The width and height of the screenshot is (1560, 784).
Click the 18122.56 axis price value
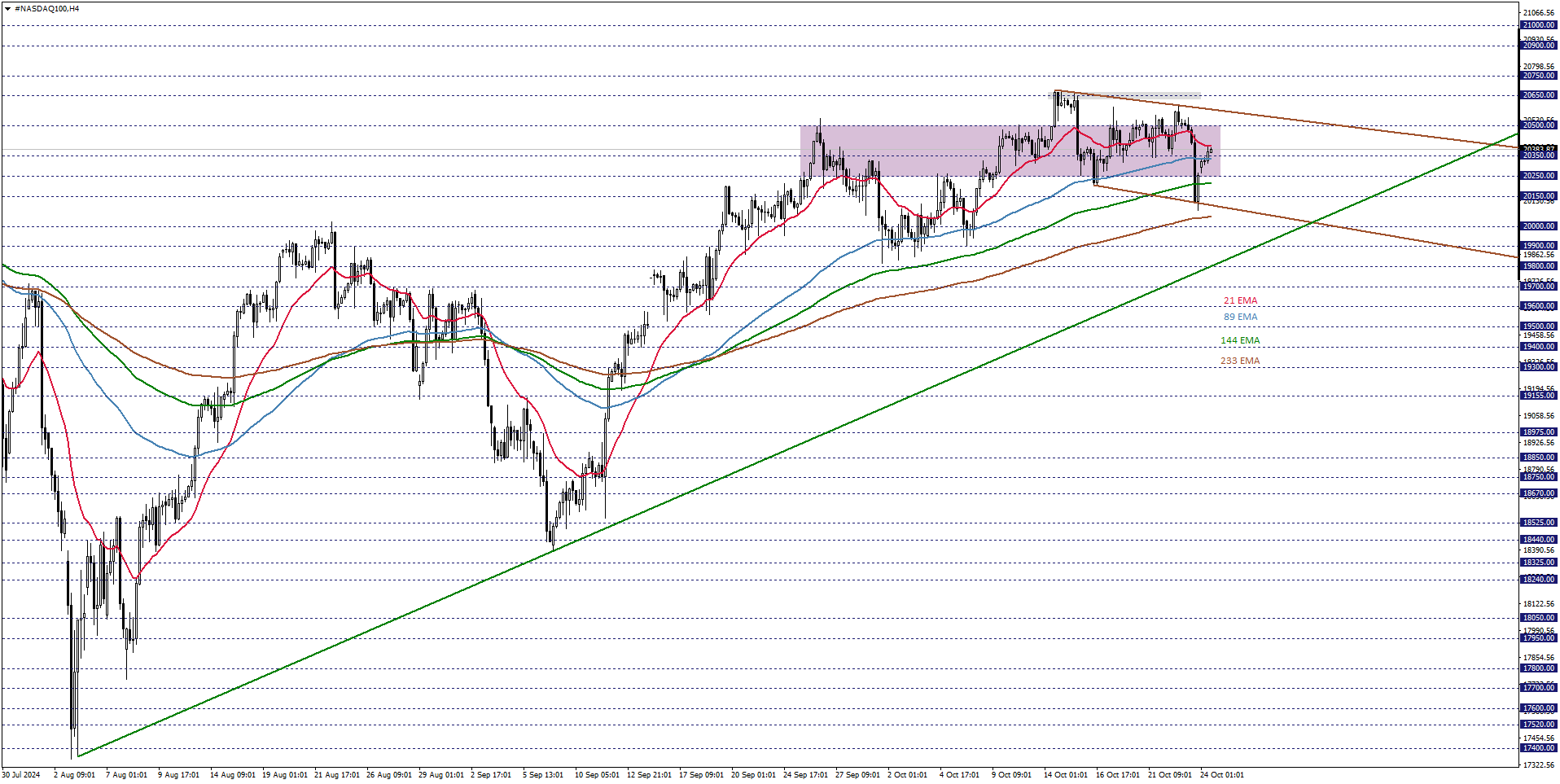[x=1538, y=604]
